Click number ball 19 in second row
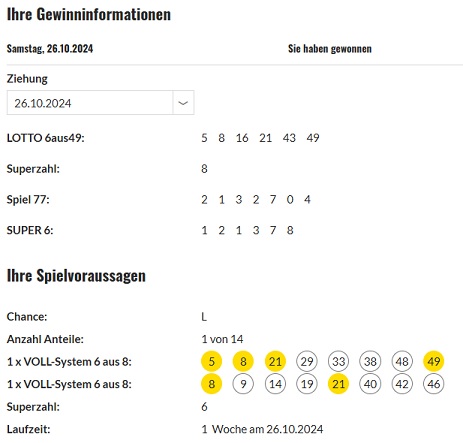Viewport: 463px width, 443px height. tap(307, 384)
